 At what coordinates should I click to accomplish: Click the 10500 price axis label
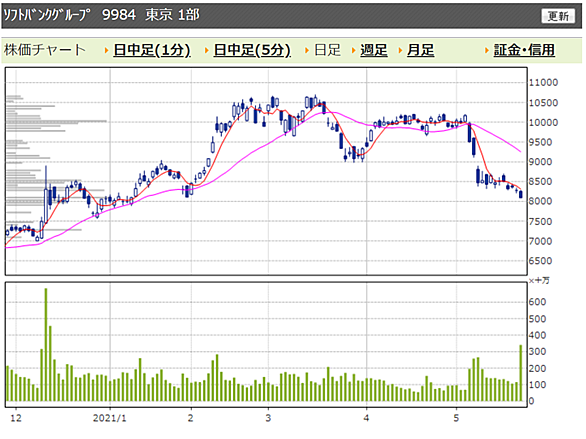click(543, 103)
